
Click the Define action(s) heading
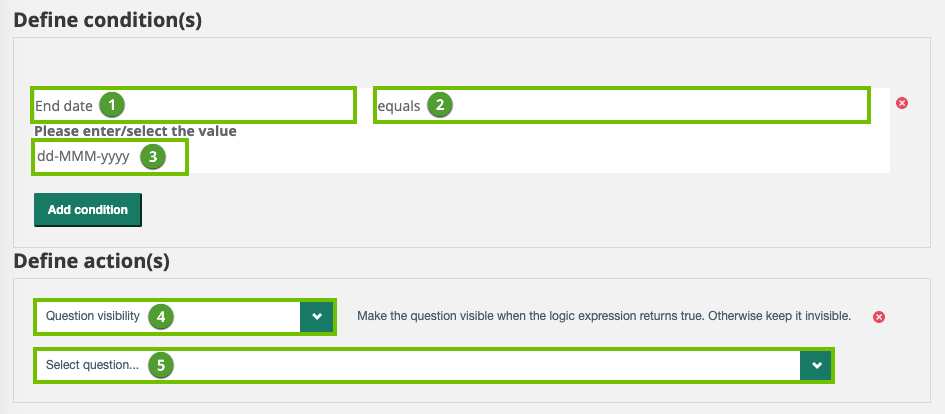pyautogui.click(x=92, y=262)
